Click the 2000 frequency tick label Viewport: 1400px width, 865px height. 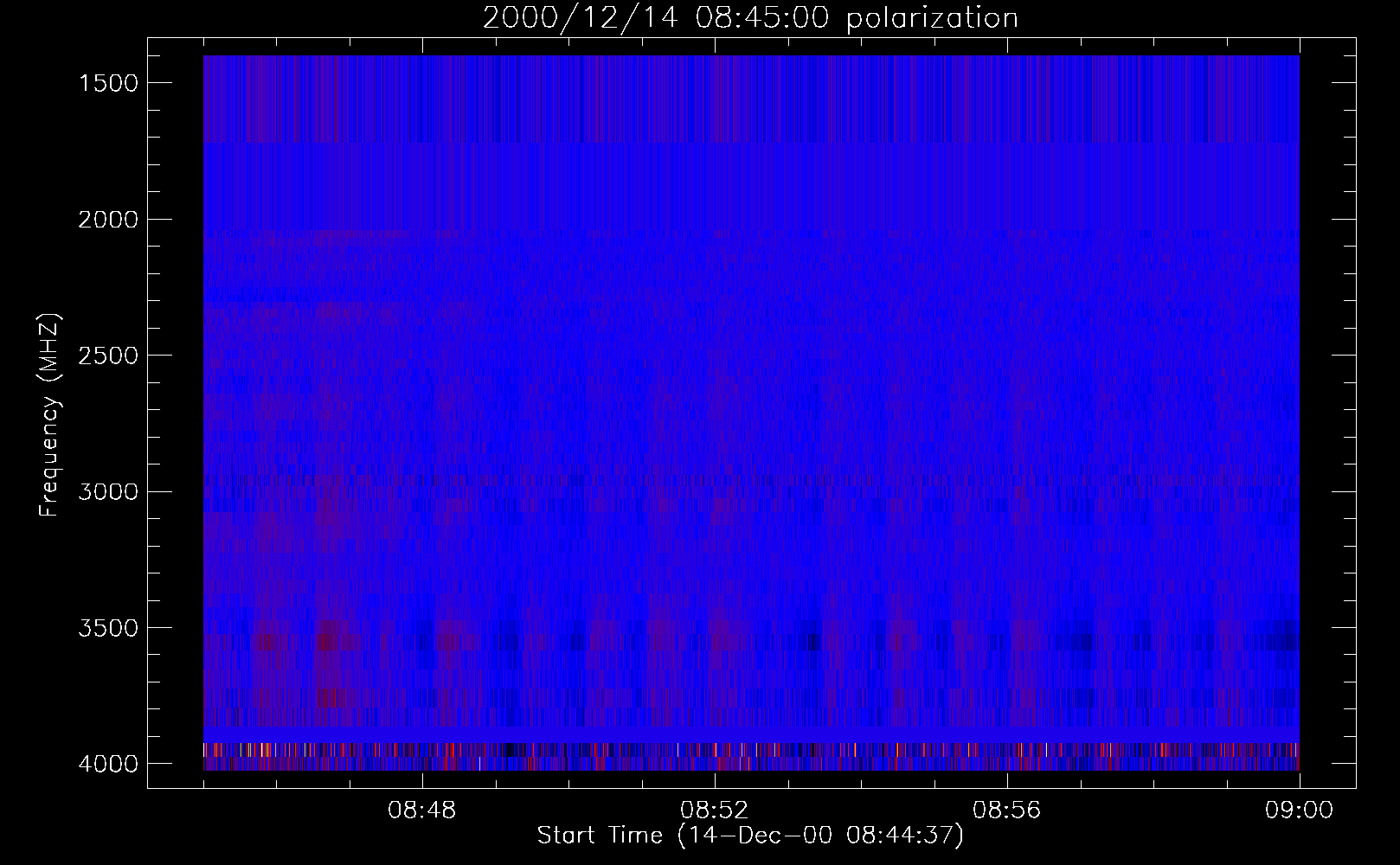(x=108, y=220)
